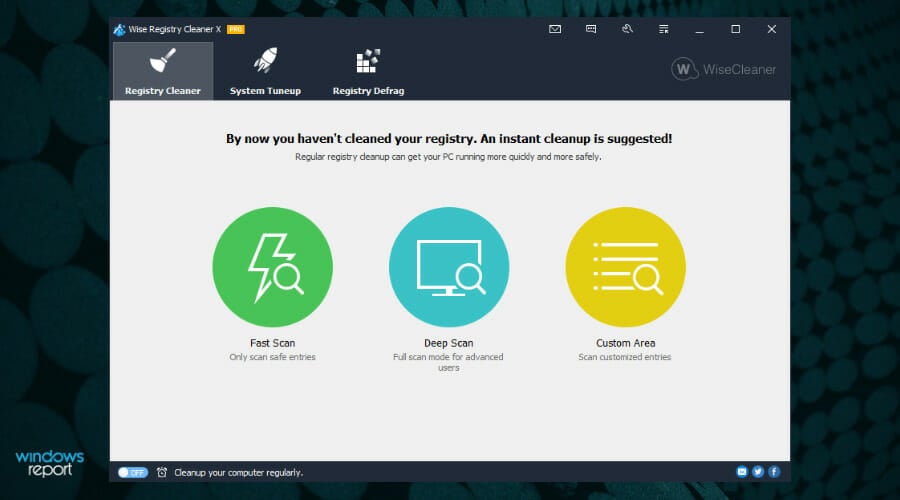900x500 pixels.
Task: Click the "Custom Area" label
Action: coord(626,343)
